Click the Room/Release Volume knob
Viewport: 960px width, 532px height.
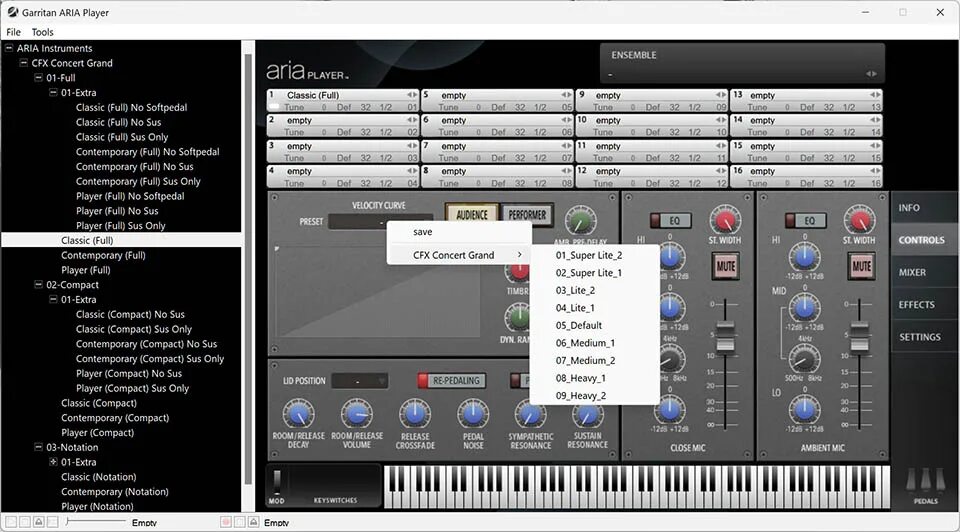pyautogui.click(x=357, y=414)
